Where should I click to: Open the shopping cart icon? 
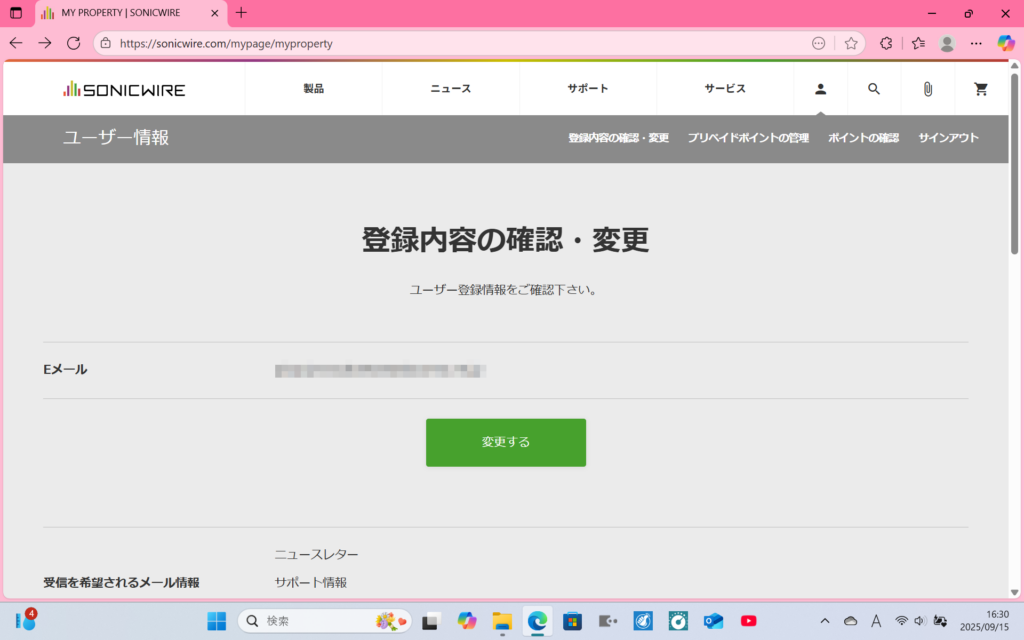pos(981,89)
